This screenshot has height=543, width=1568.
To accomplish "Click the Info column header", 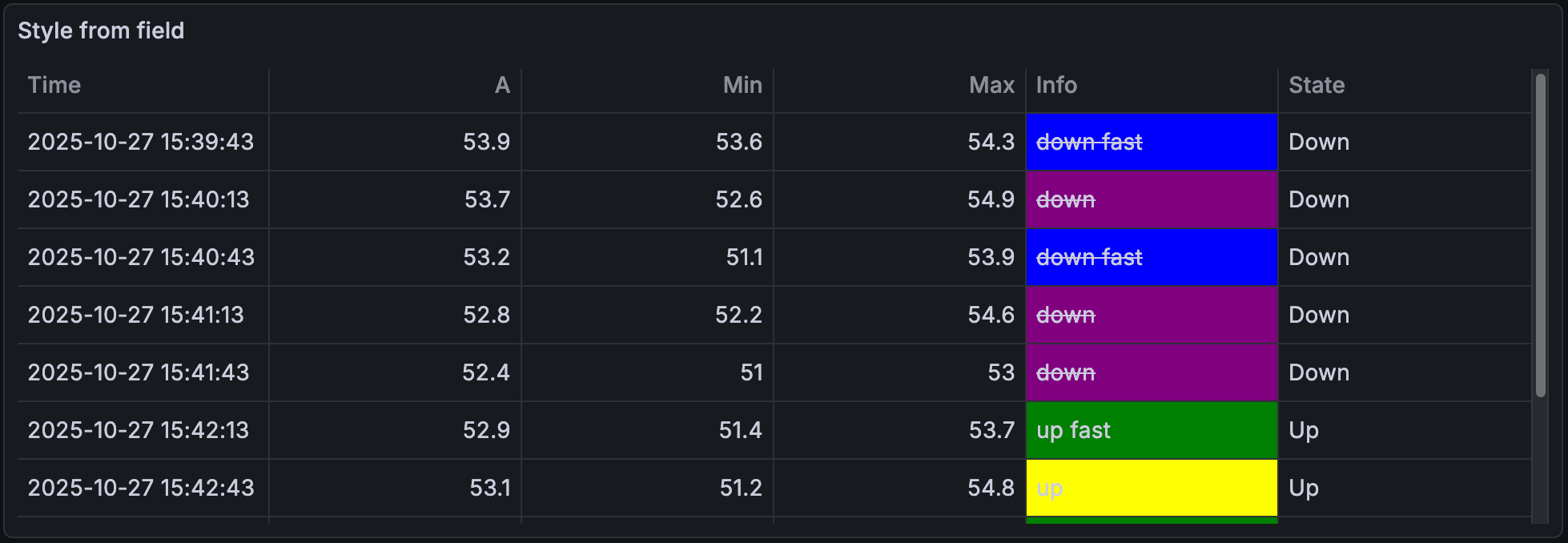I will click(x=1056, y=86).
